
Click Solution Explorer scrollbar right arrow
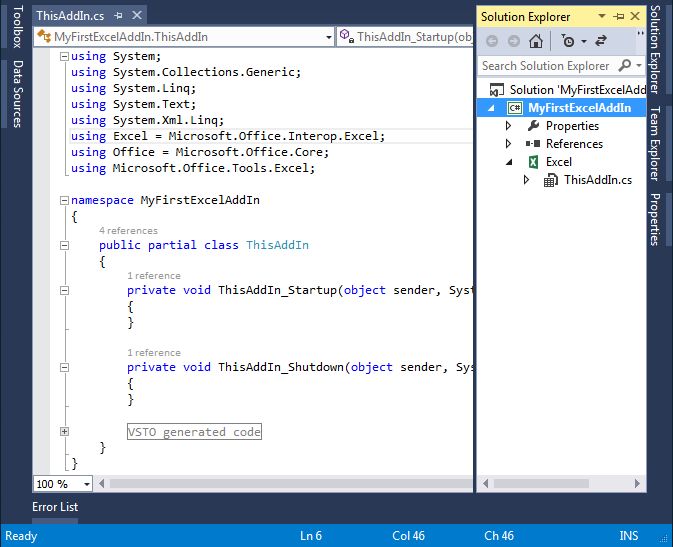tap(637, 483)
